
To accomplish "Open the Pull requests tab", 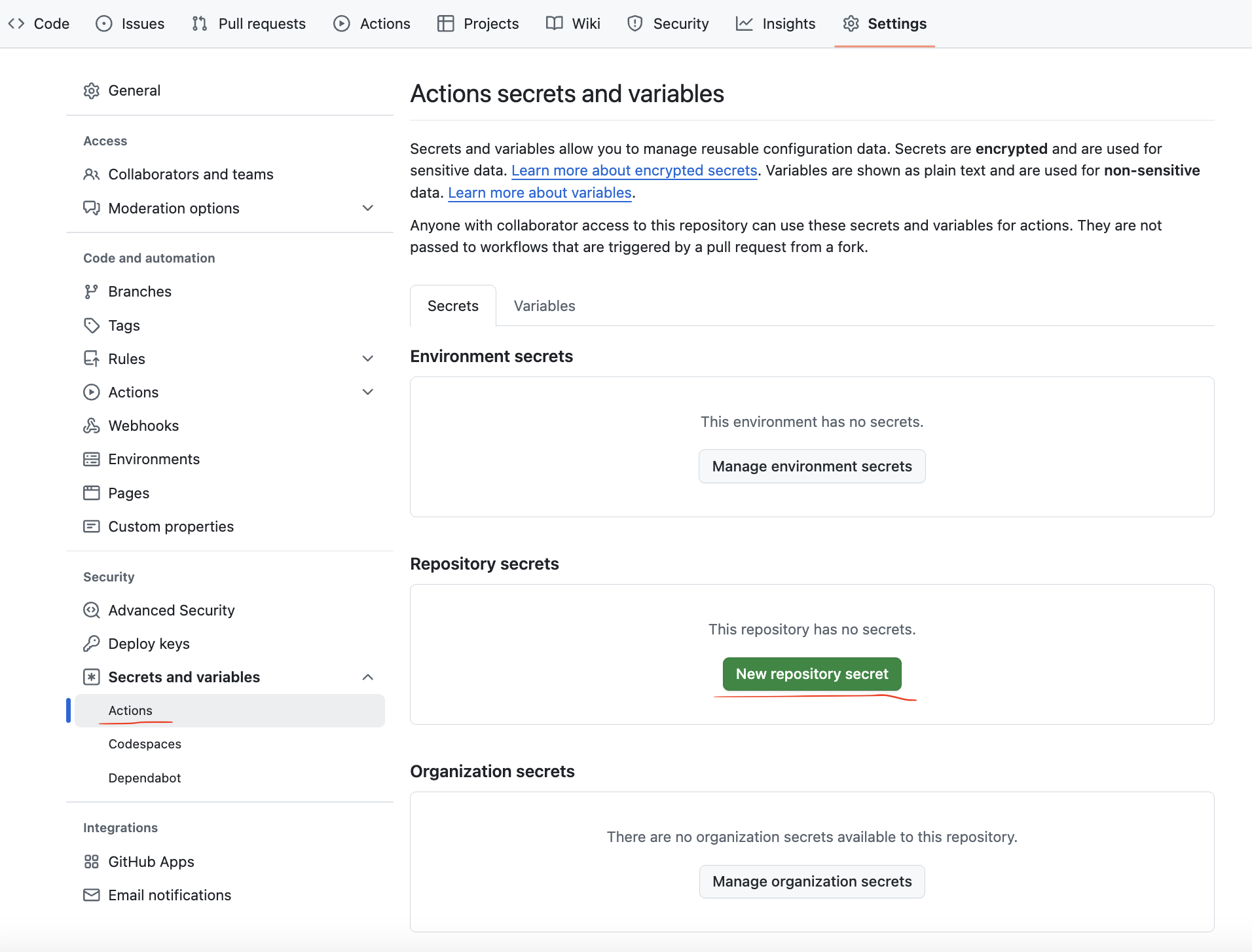I will (249, 24).
